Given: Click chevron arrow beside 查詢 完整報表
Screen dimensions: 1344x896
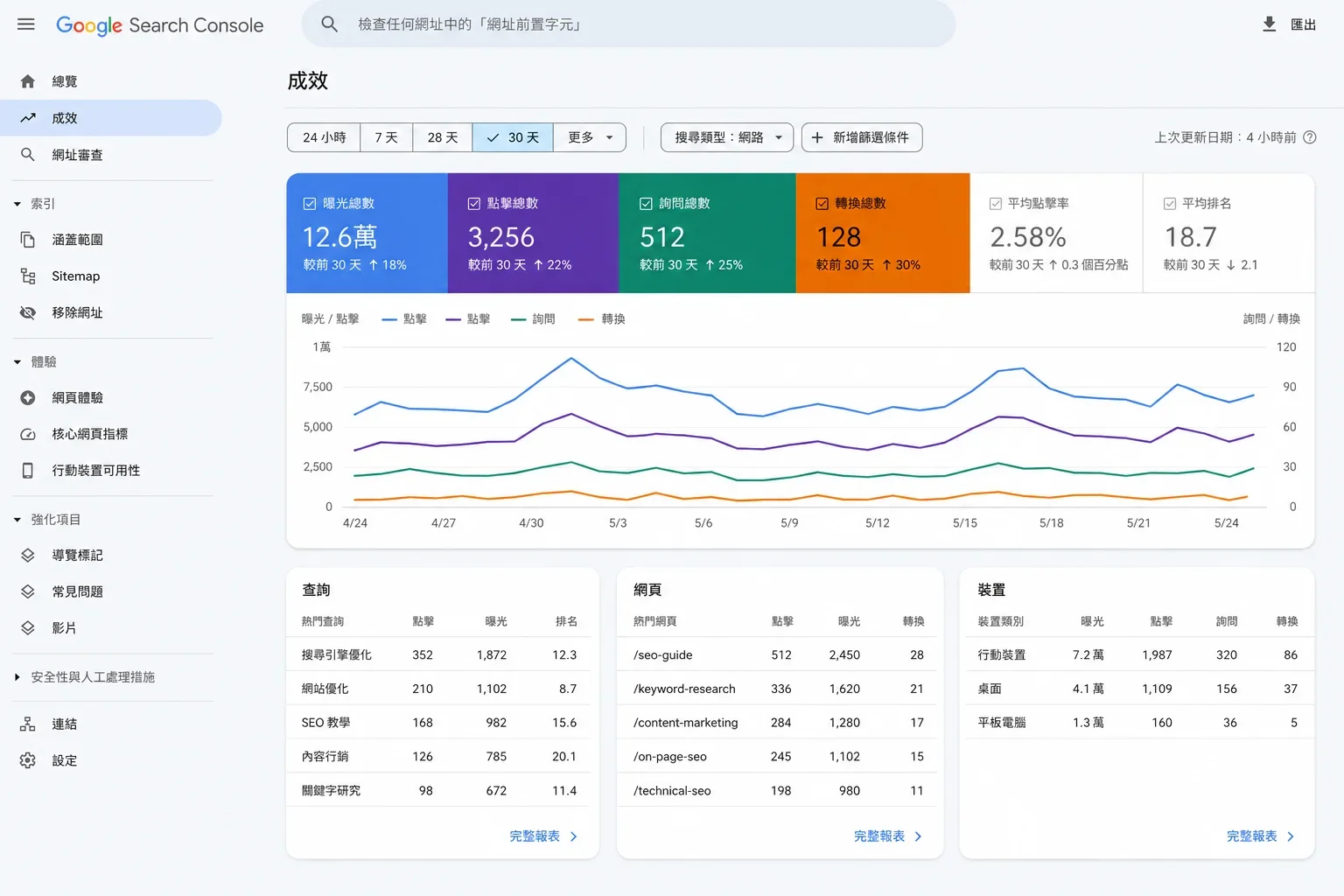Looking at the screenshot, I should (574, 836).
